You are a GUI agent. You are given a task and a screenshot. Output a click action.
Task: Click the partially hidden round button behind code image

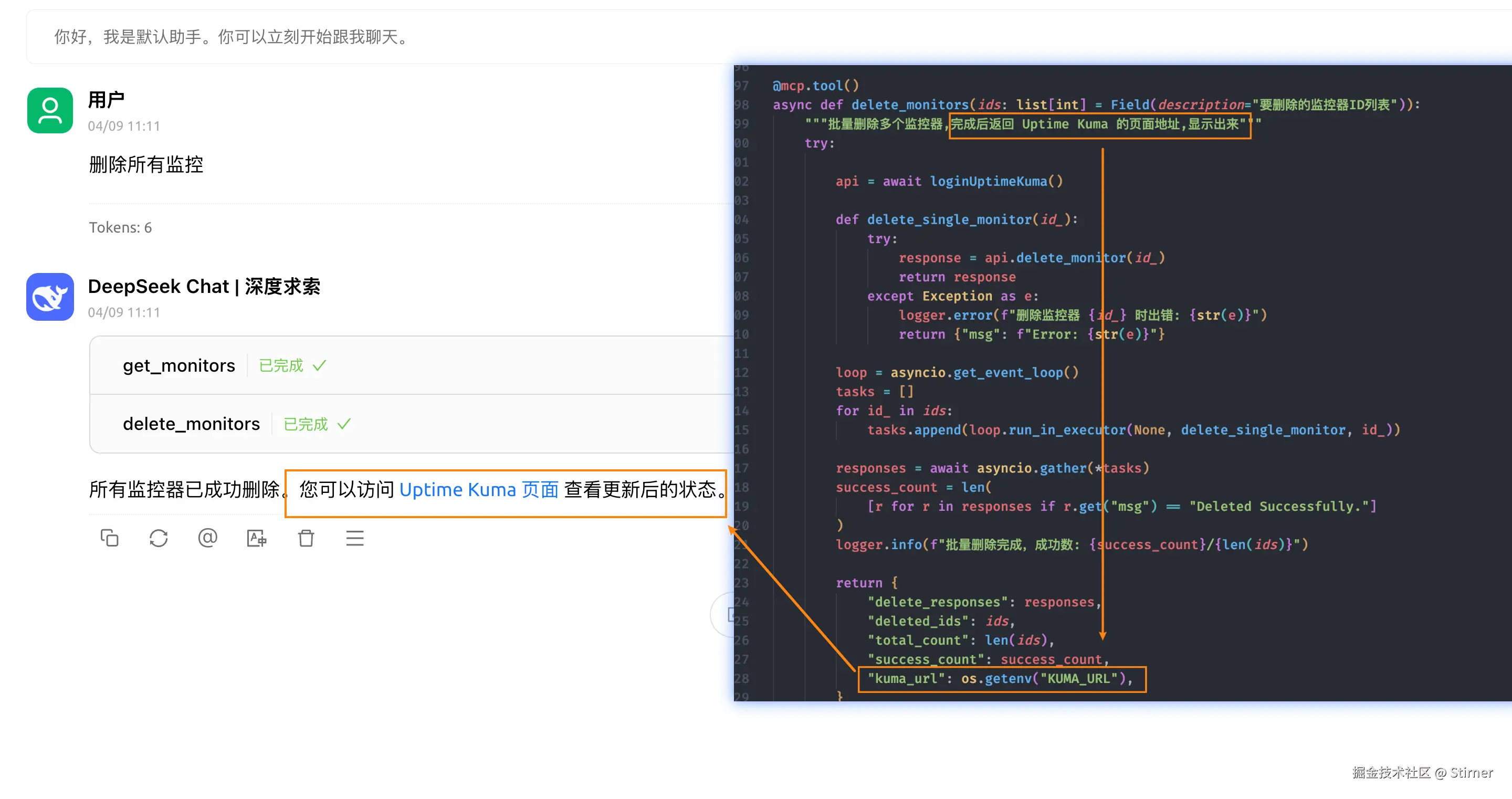coord(722,615)
